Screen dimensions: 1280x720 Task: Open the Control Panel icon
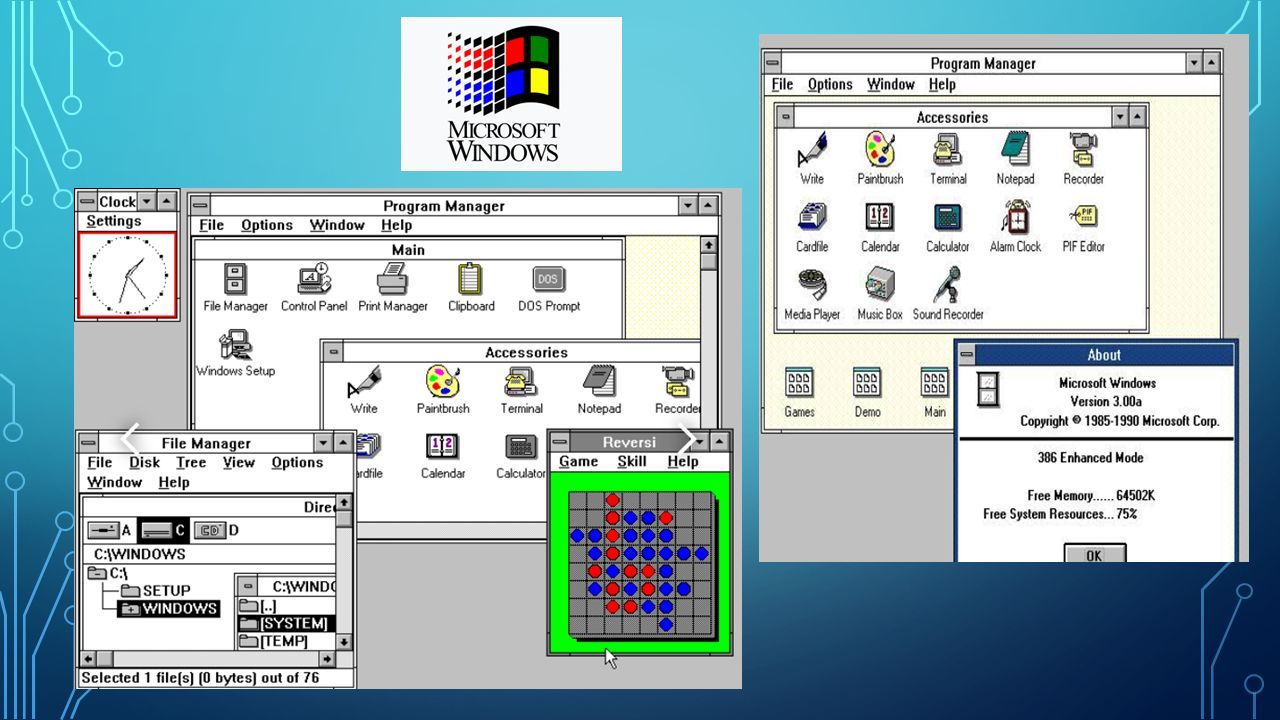pyautogui.click(x=314, y=287)
